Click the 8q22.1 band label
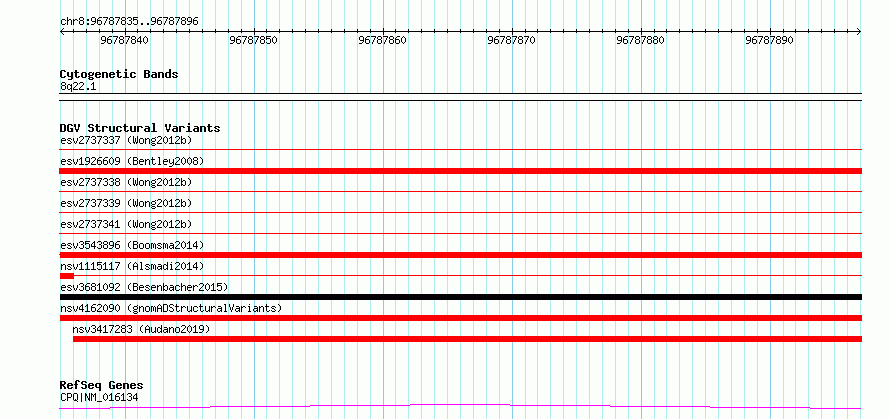The width and height of the screenshot is (890, 419). pyautogui.click(x=78, y=87)
